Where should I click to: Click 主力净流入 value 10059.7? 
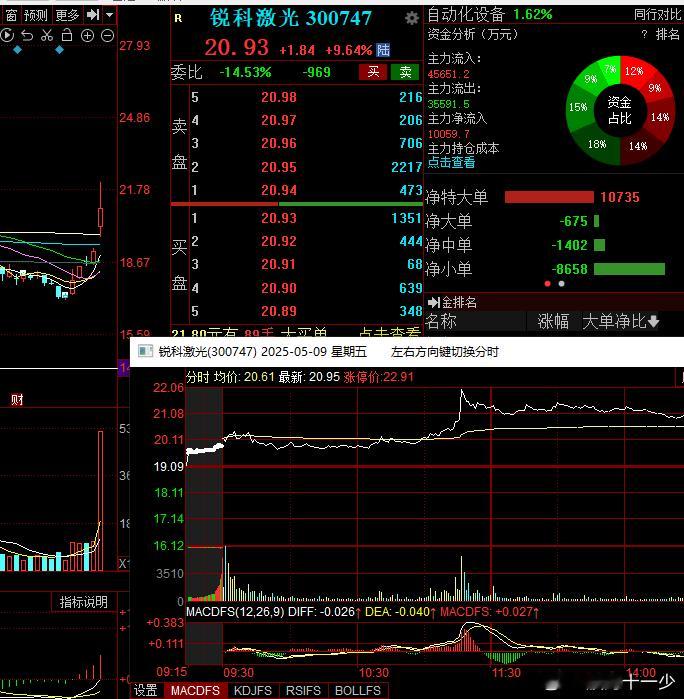coord(449,134)
